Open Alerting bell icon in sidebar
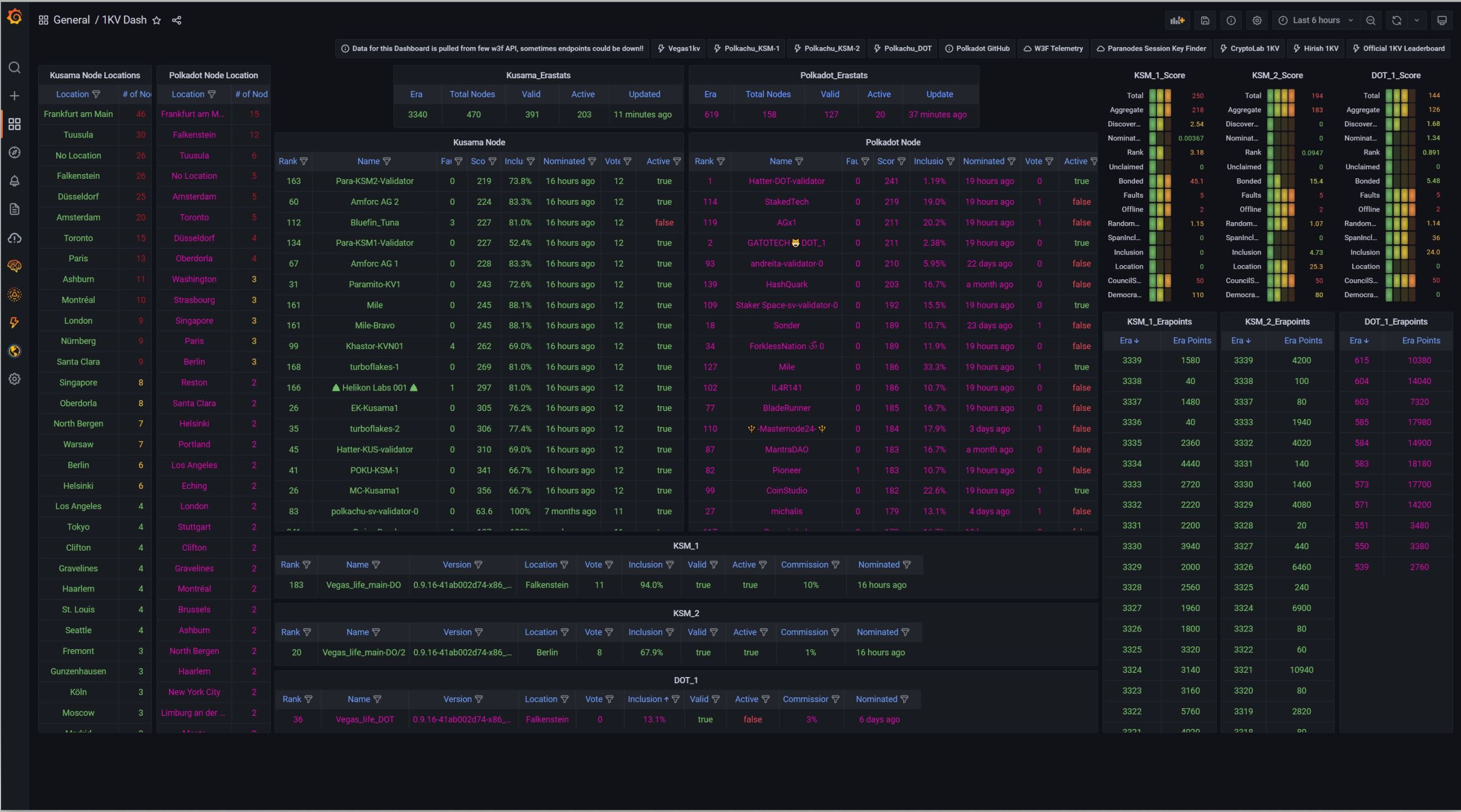 coord(15,181)
